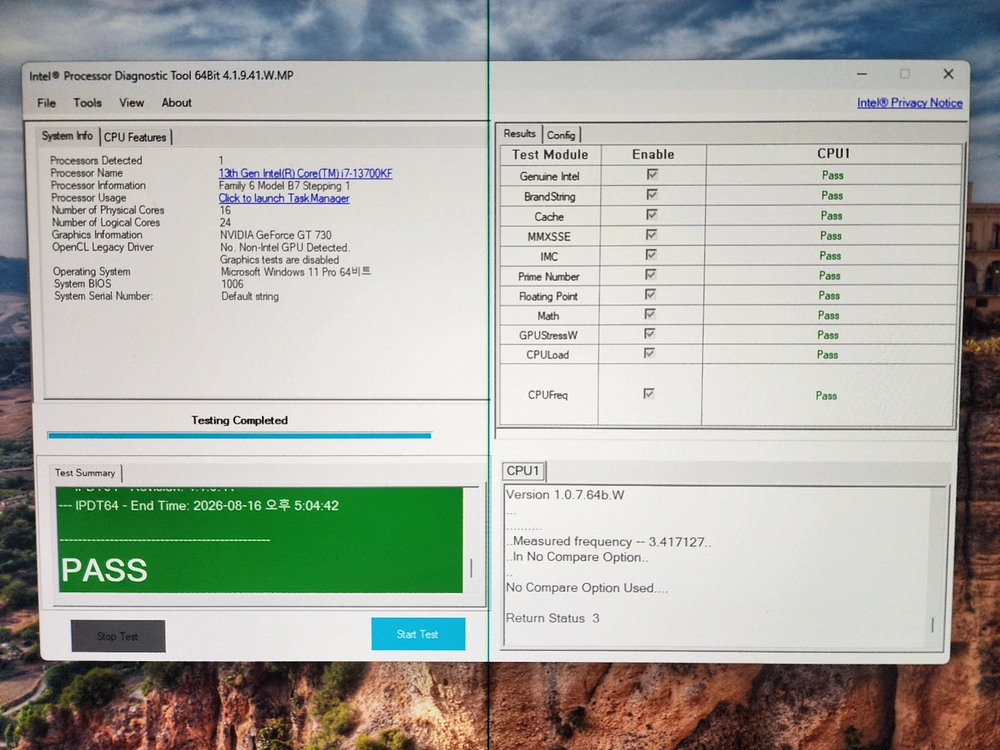The width and height of the screenshot is (1000, 750).
Task: Toggle the Floating Point enable checkbox
Action: 651,294
